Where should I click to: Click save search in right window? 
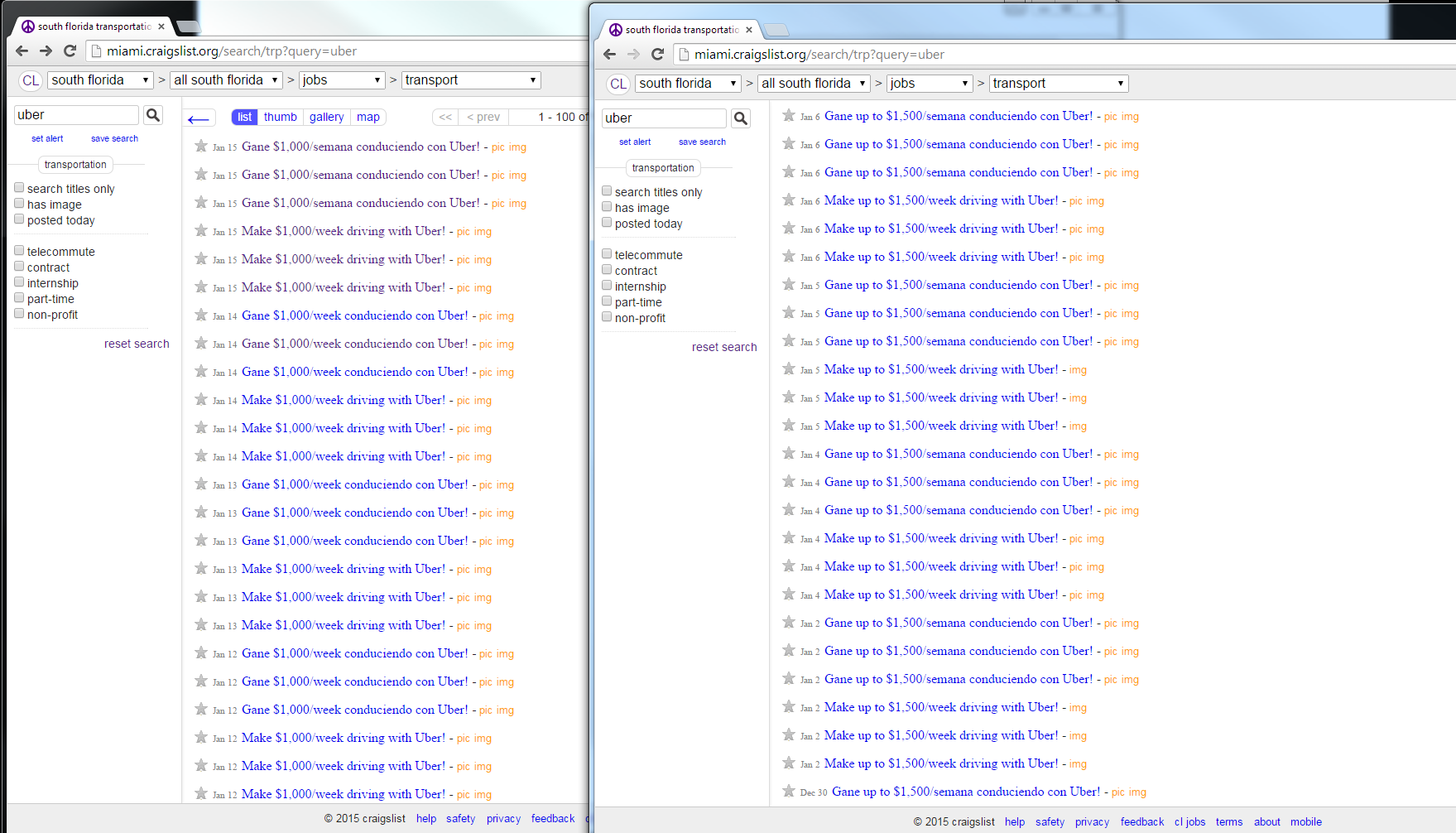pos(702,142)
